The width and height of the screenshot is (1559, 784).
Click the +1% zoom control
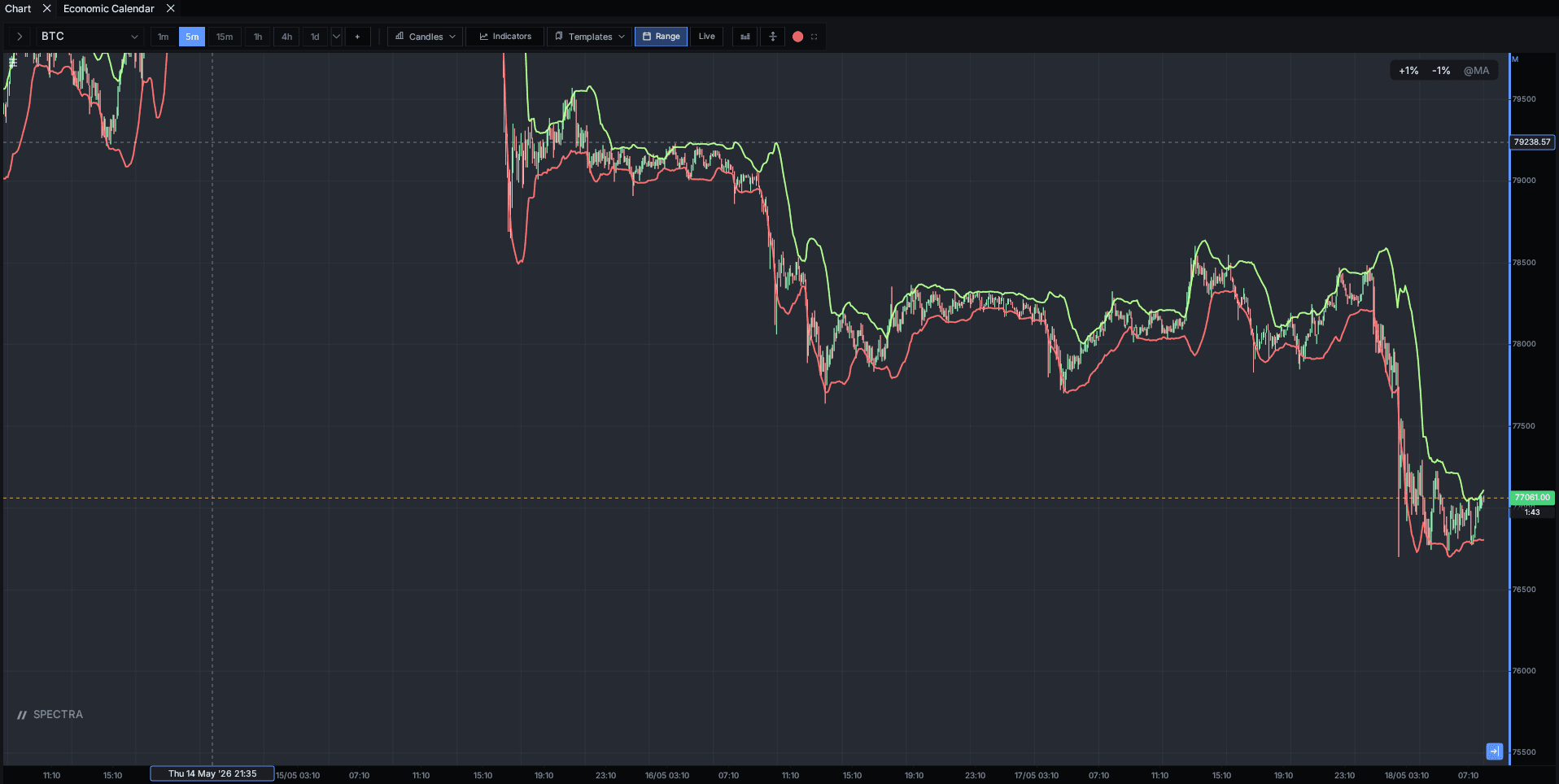pyautogui.click(x=1408, y=71)
